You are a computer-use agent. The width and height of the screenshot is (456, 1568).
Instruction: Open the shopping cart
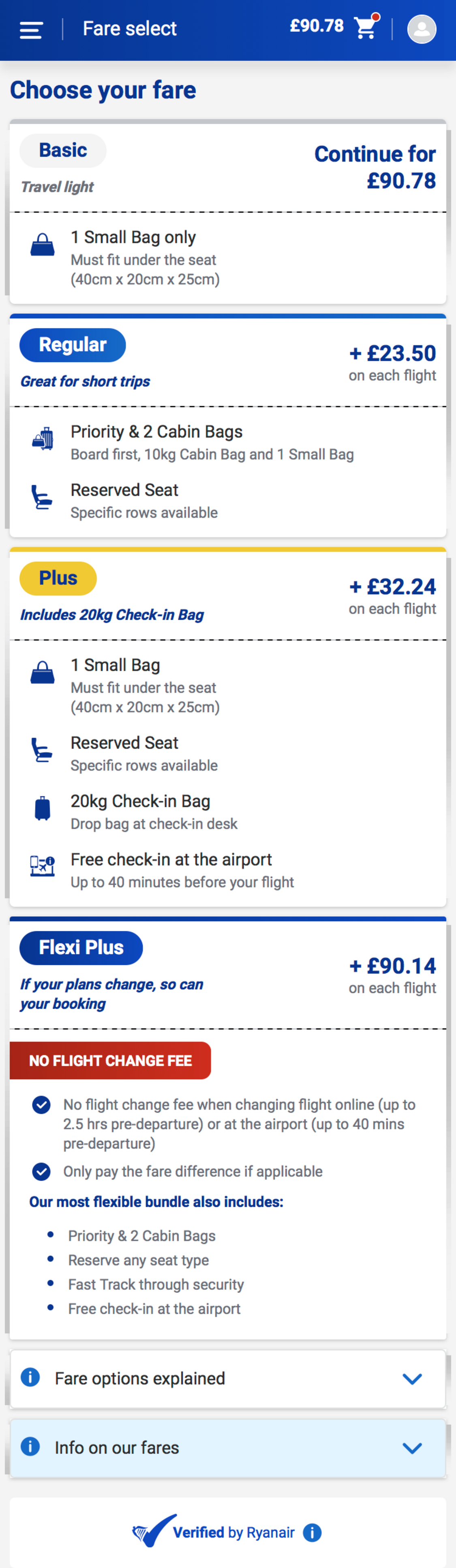tap(366, 28)
